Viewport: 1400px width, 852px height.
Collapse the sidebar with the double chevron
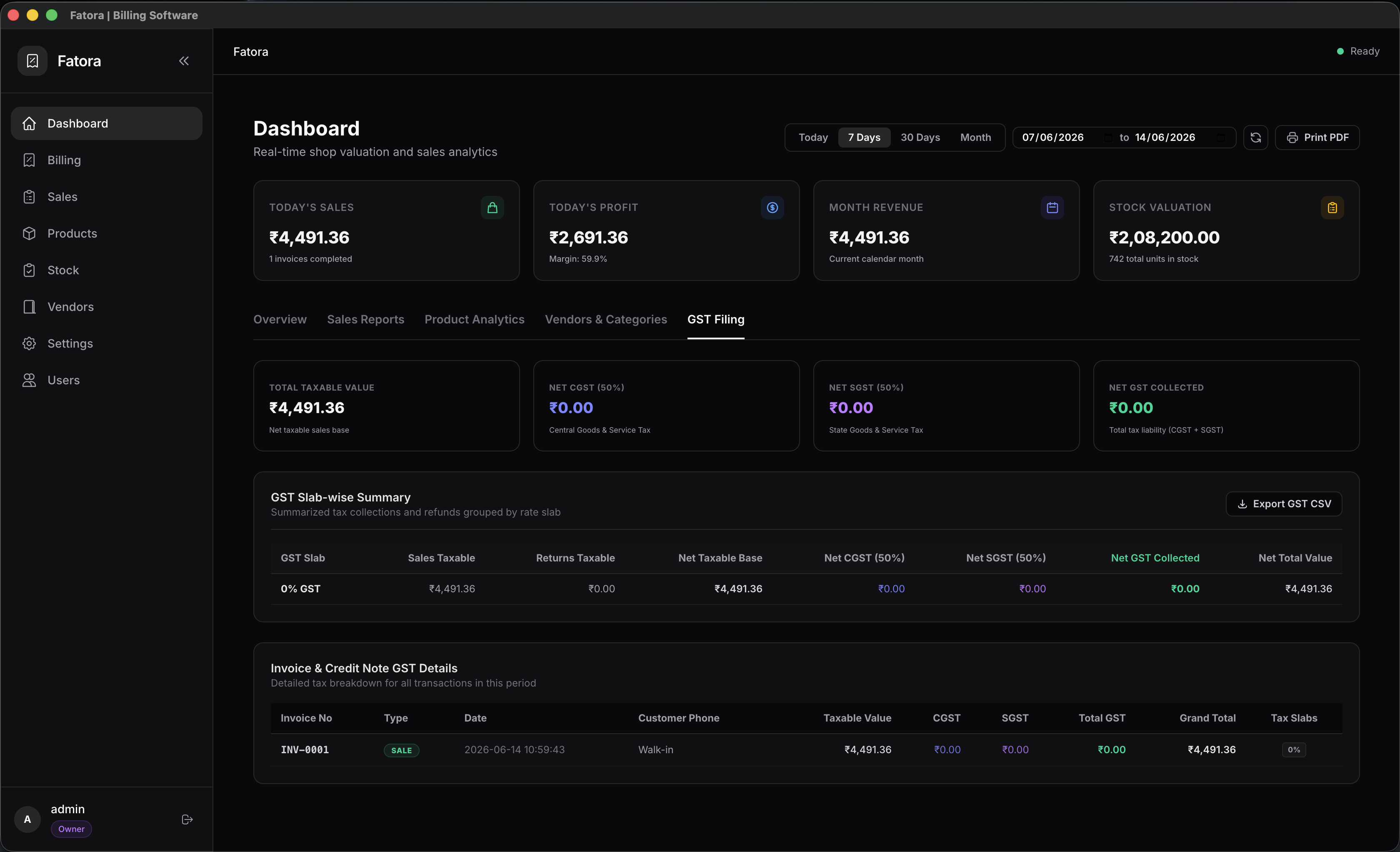(183, 61)
